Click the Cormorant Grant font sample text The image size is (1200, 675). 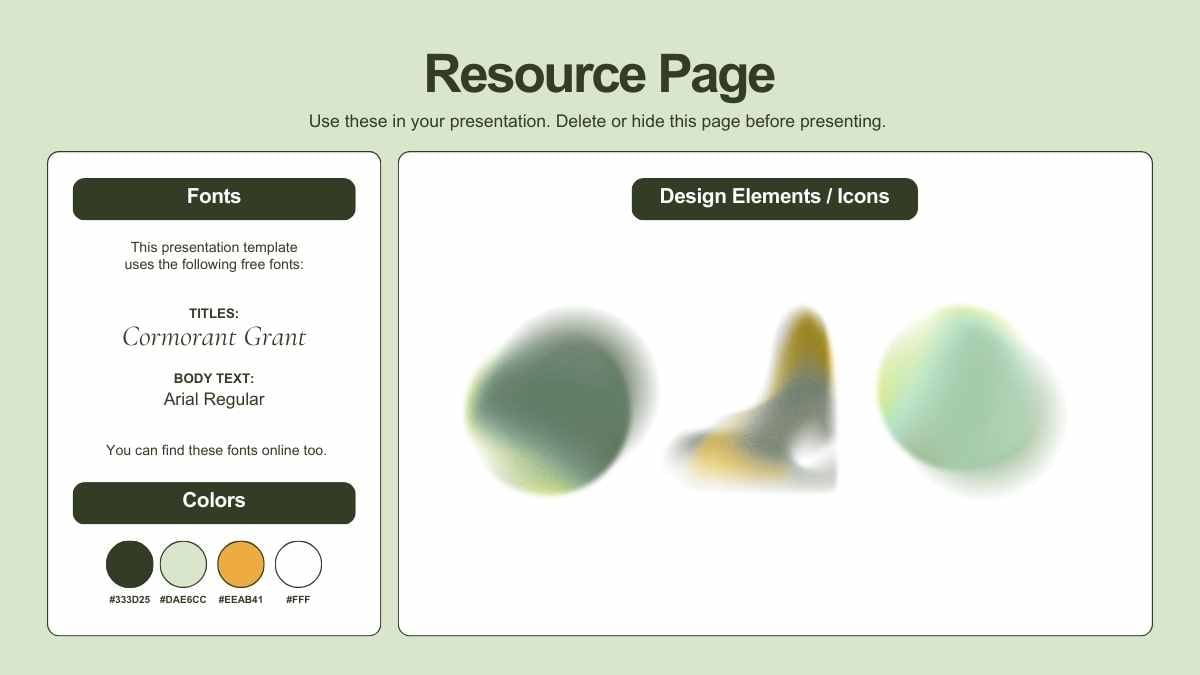pyautogui.click(x=214, y=338)
